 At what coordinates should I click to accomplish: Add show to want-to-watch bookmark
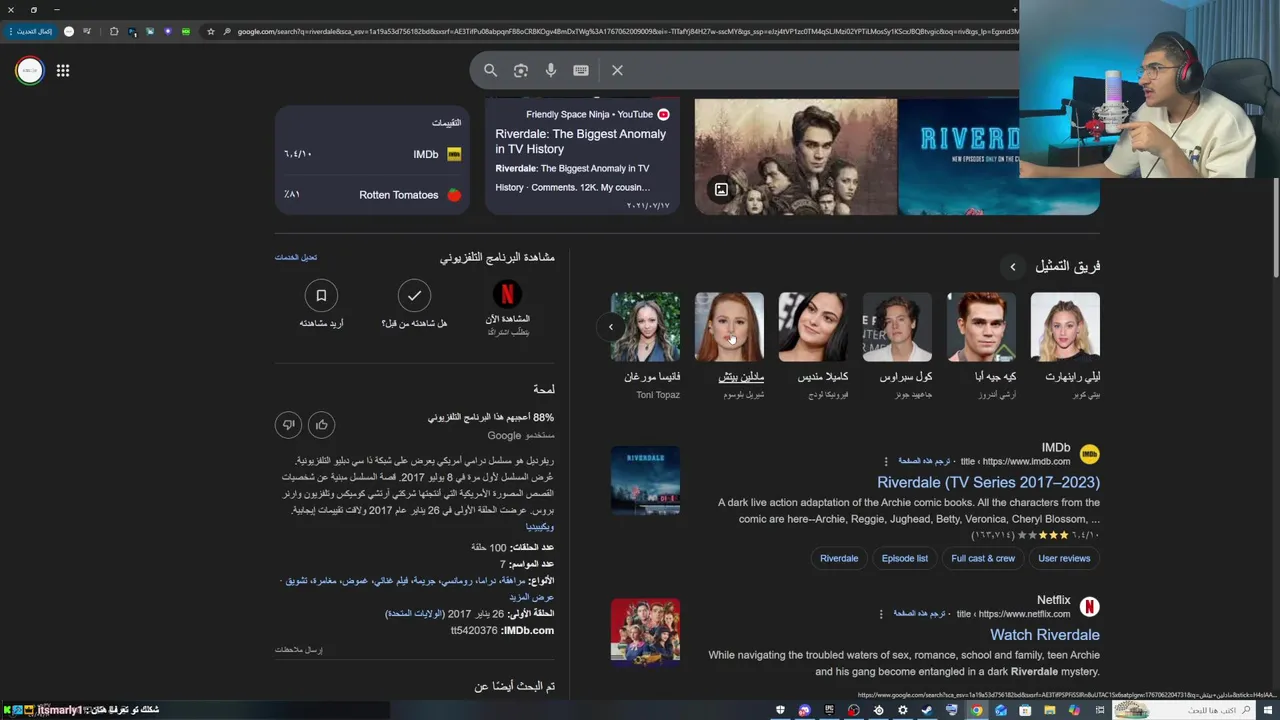coord(321,295)
